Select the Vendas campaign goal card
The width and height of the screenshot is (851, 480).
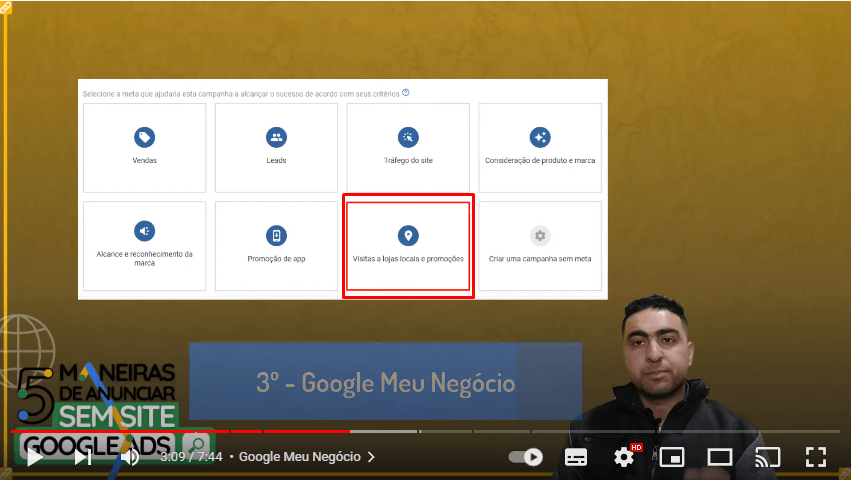click(144, 148)
